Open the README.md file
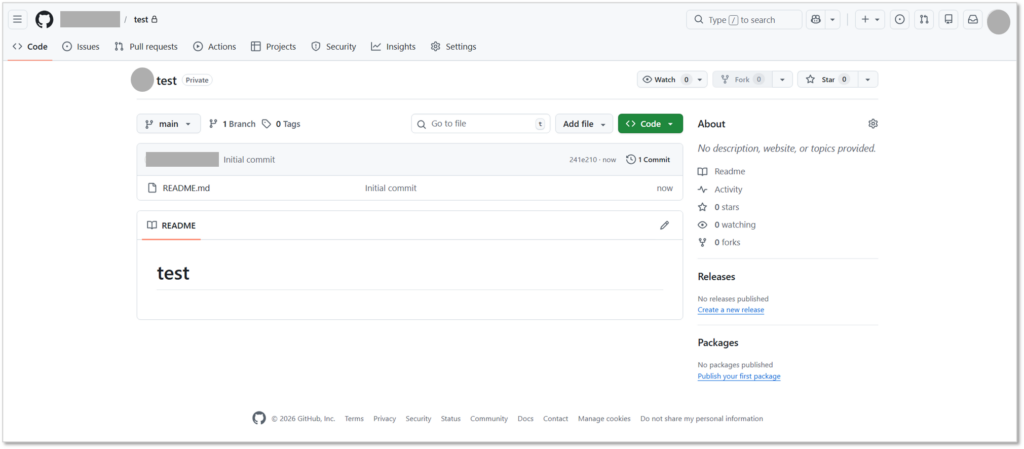1024x449 pixels. point(186,188)
